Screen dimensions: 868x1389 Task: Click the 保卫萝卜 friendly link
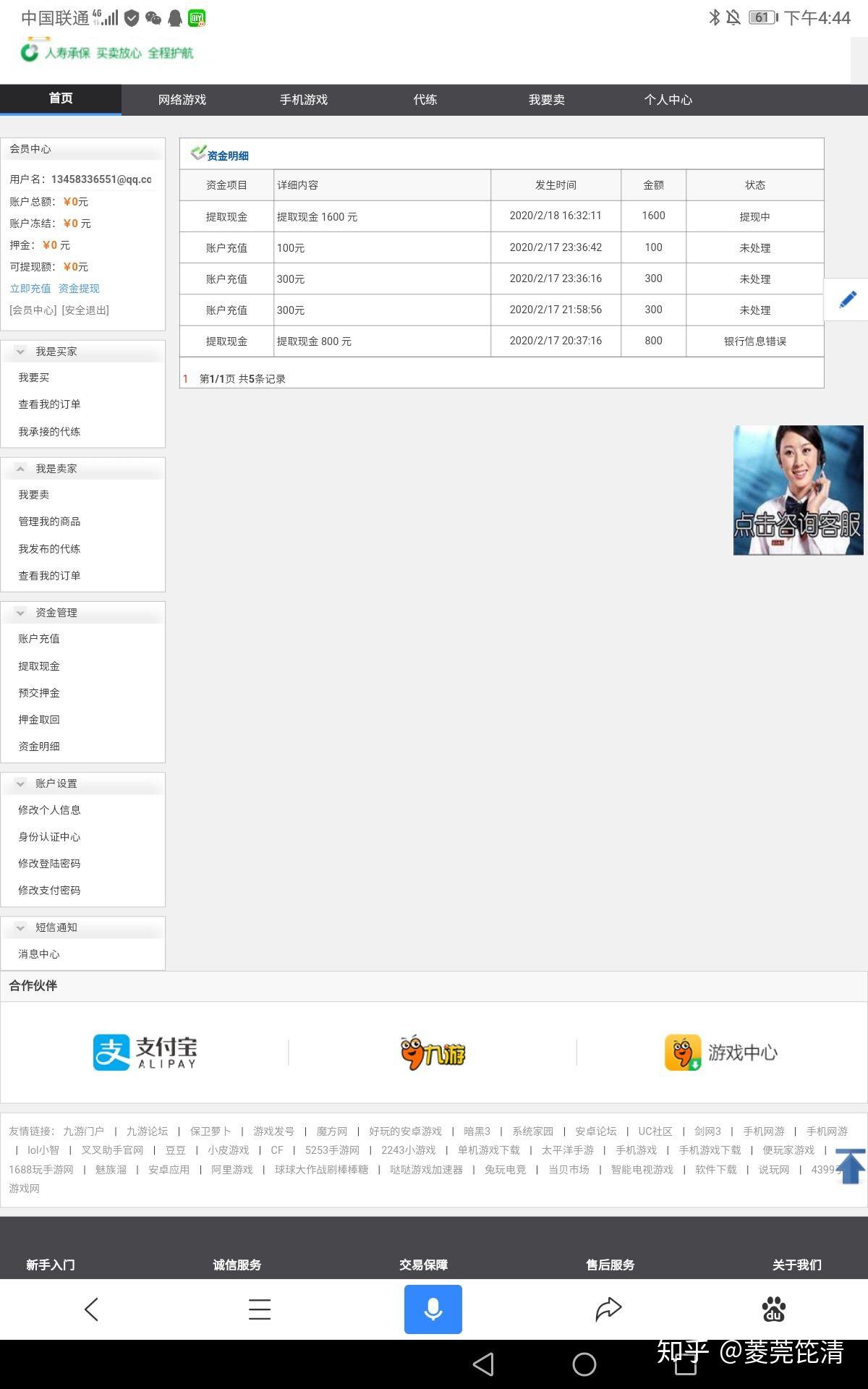(x=210, y=1131)
